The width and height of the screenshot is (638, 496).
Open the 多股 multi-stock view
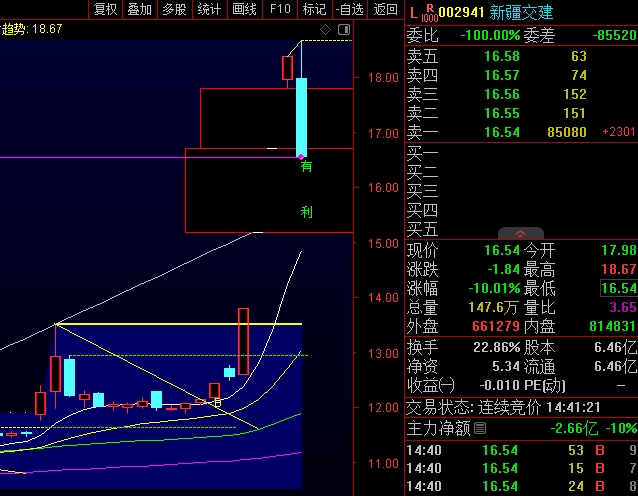pos(174,9)
